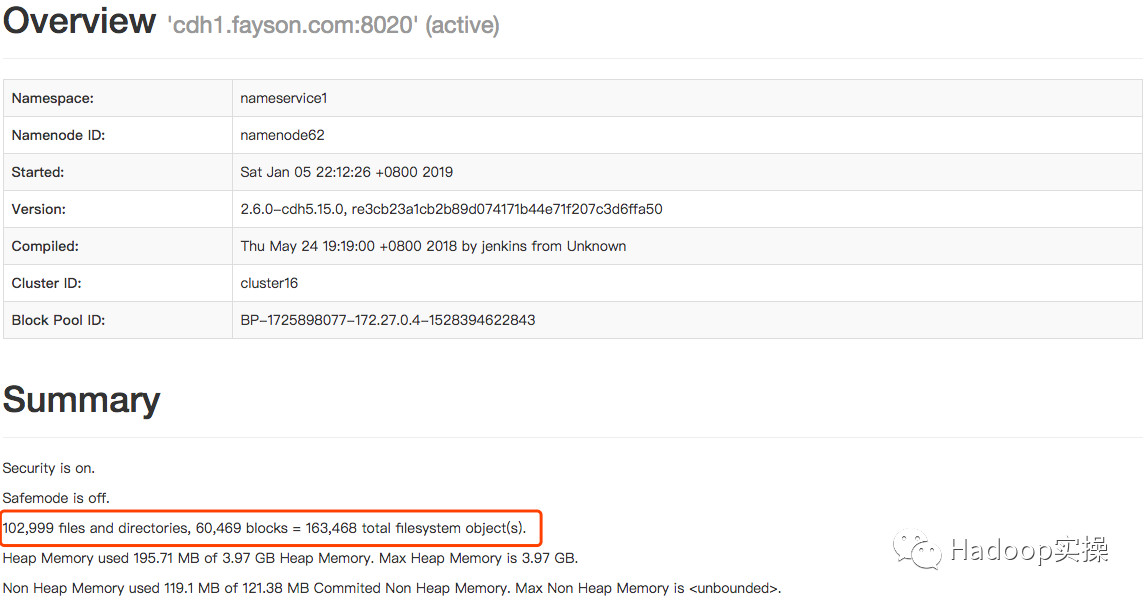Click the Compiled row label
This screenshot has width=1146, height=603.
pyautogui.click(x=45, y=246)
